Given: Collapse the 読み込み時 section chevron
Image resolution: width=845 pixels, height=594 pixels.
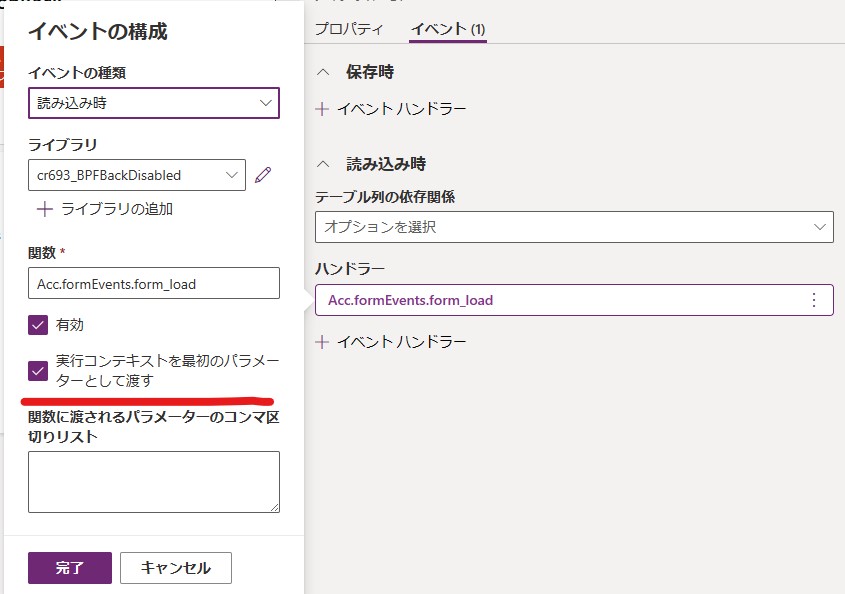Looking at the screenshot, I should [323, 164].
